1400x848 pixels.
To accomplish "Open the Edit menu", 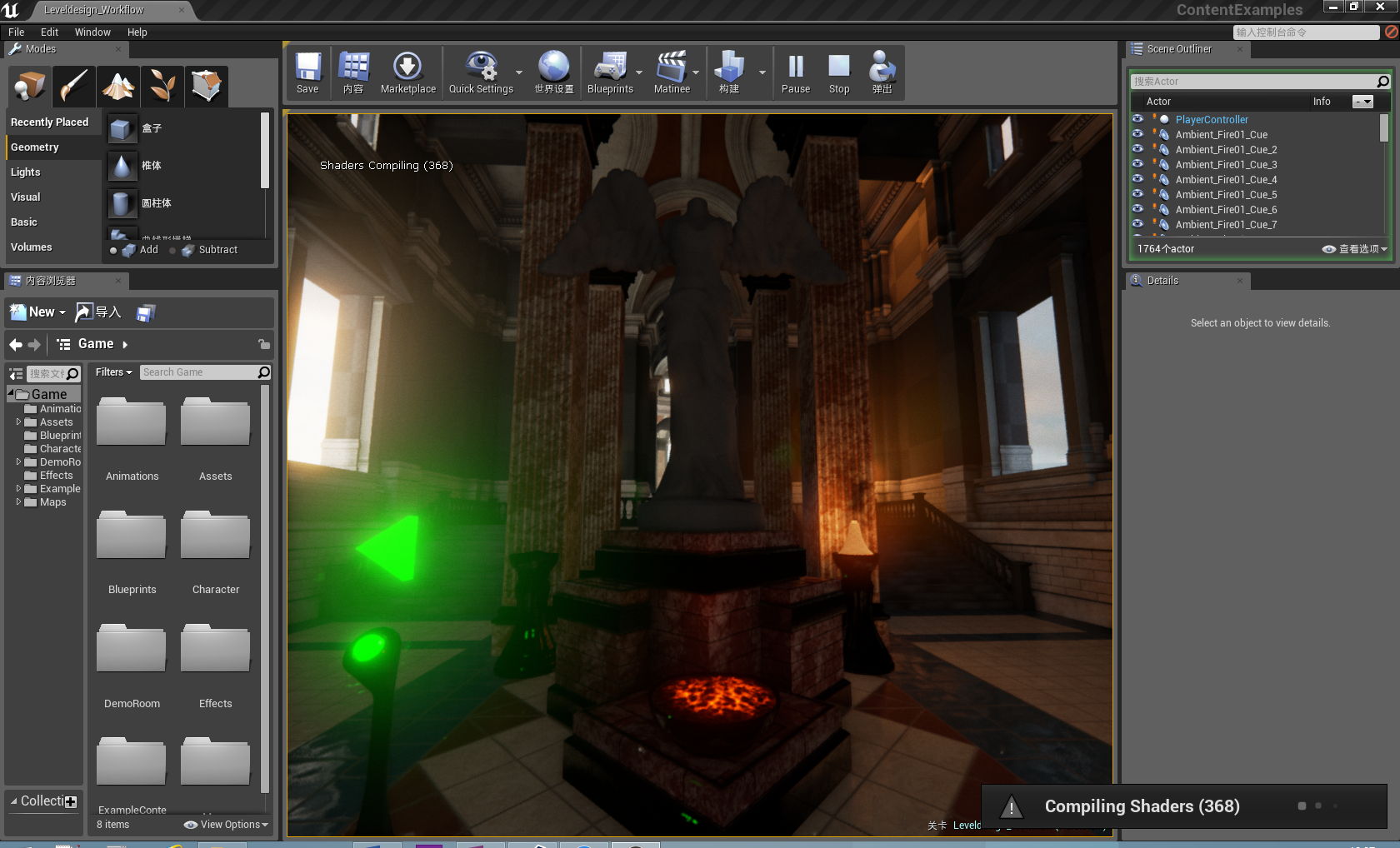I will coord(50,32).
